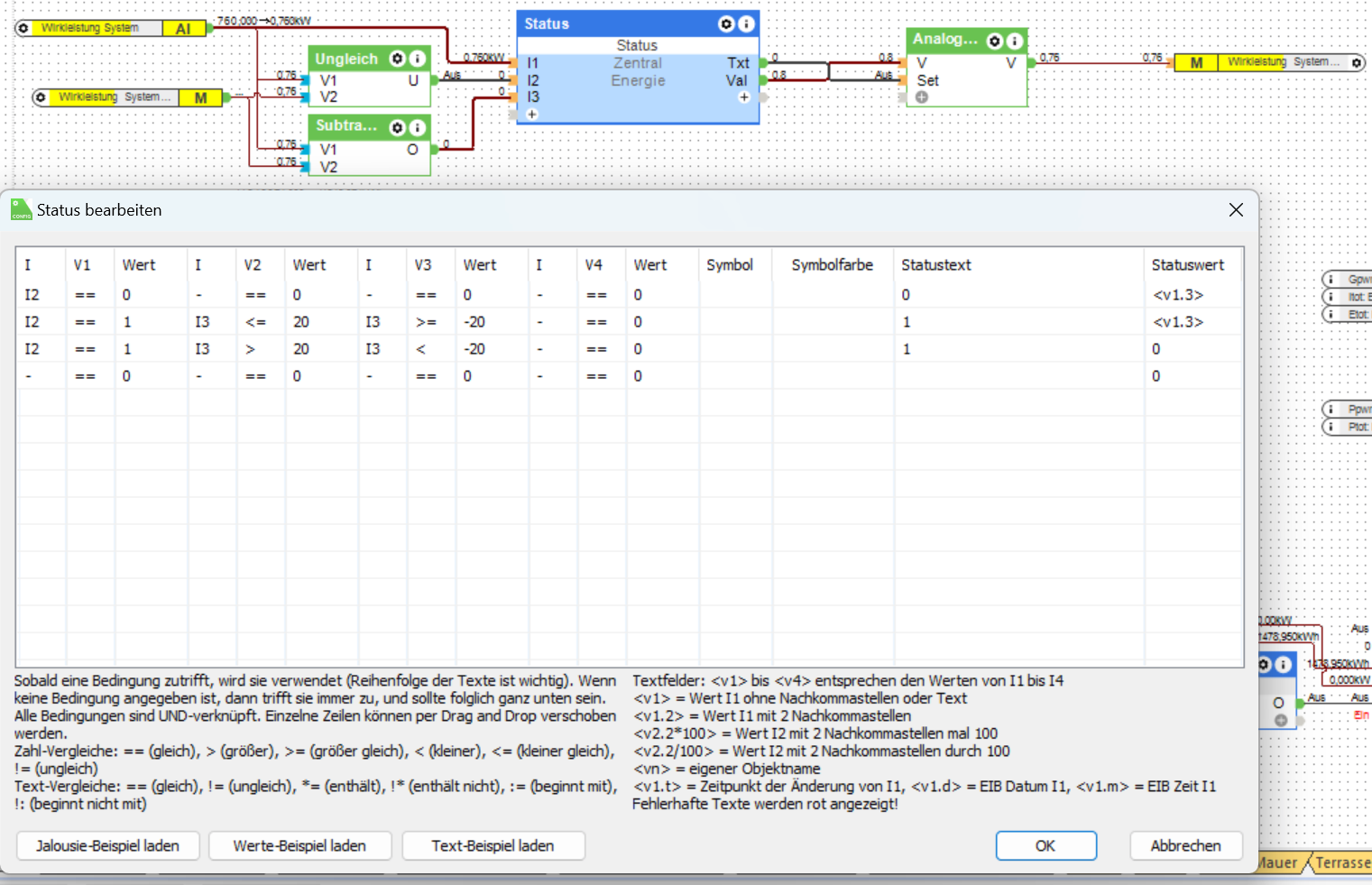Click info icon on the Status block

pyautogui.click(x=746, y=24)
